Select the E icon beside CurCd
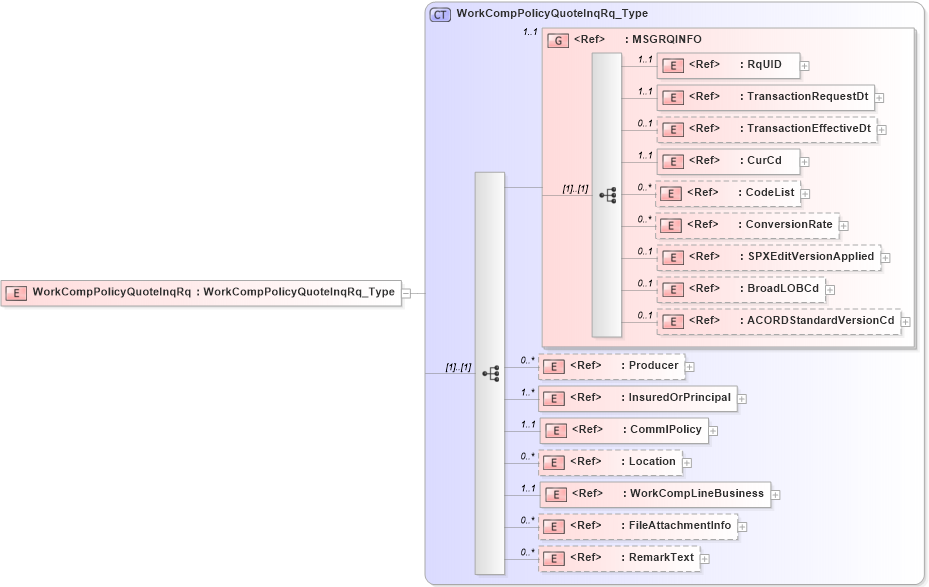The image size is (929, 587). pos(672,161)
